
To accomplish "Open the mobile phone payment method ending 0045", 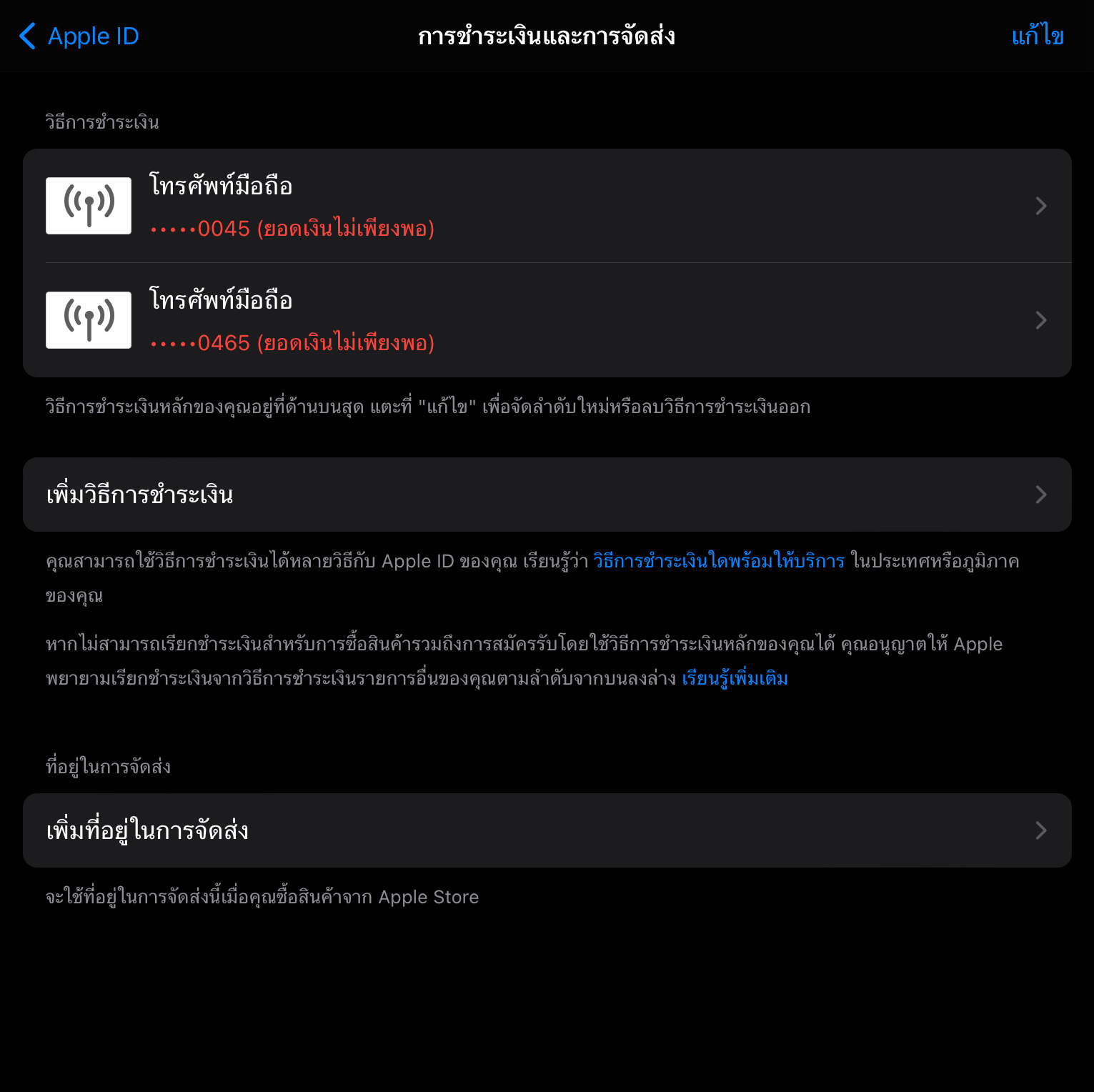I will click(x=547, y=206).
